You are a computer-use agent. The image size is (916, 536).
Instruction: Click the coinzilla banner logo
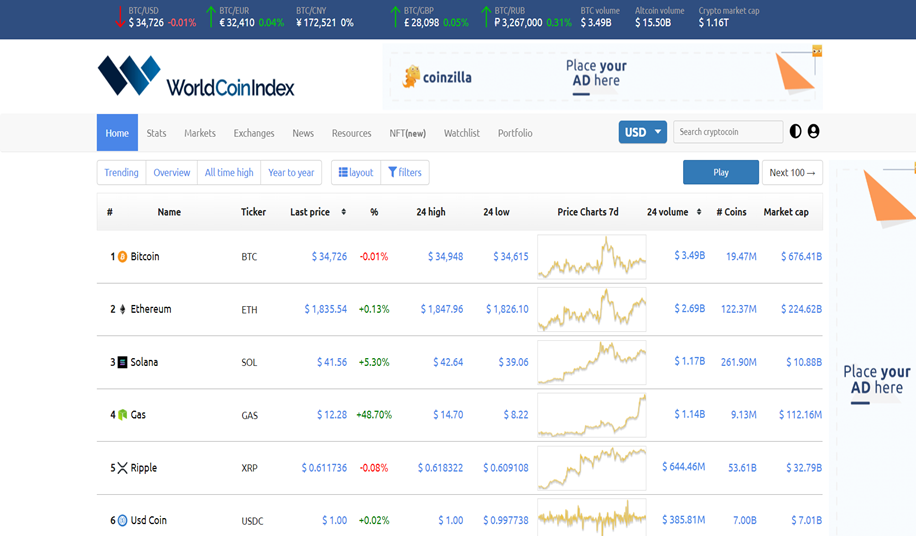[437, 77]
